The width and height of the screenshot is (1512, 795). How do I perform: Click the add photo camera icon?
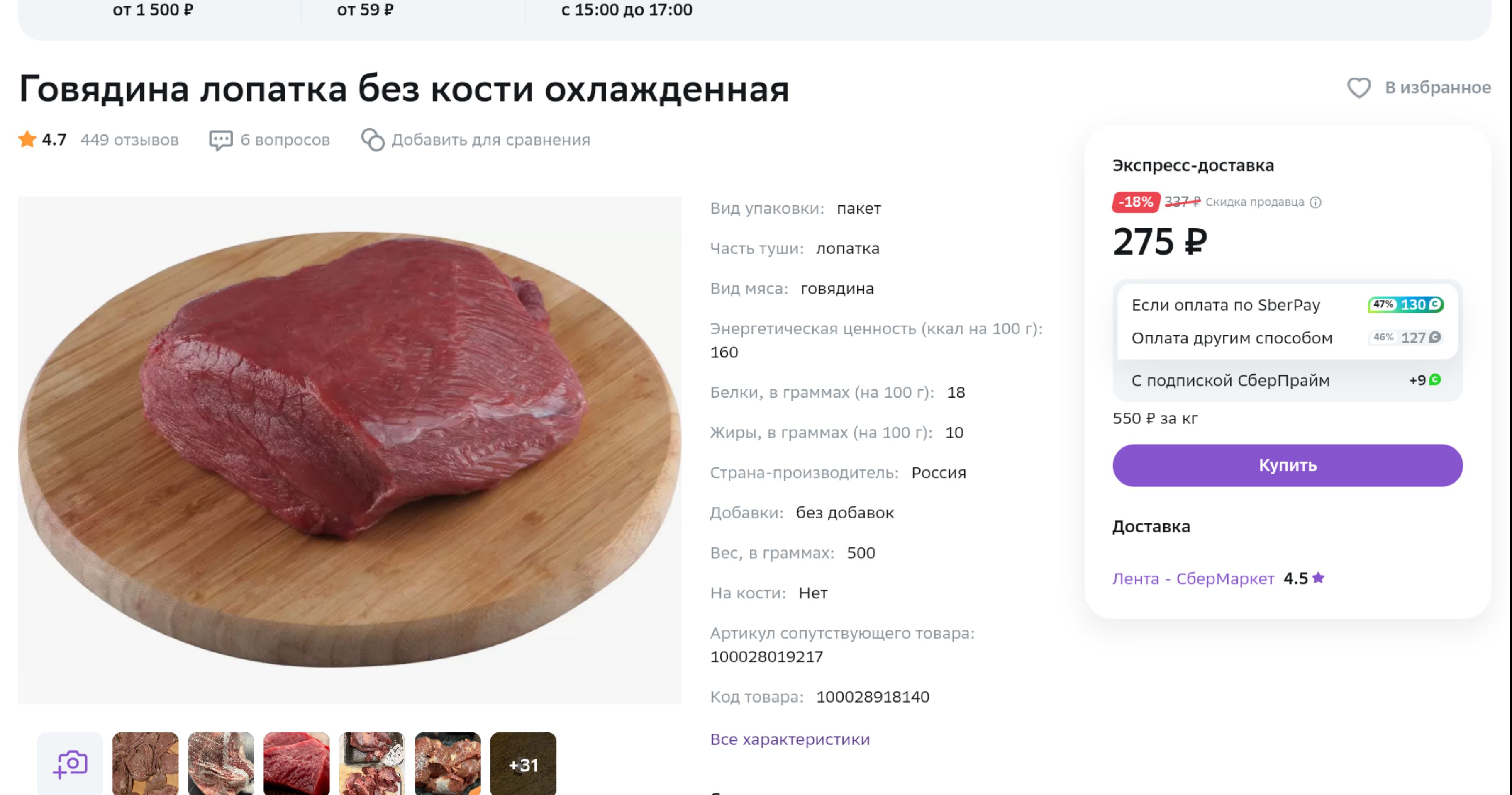[70, 763]
